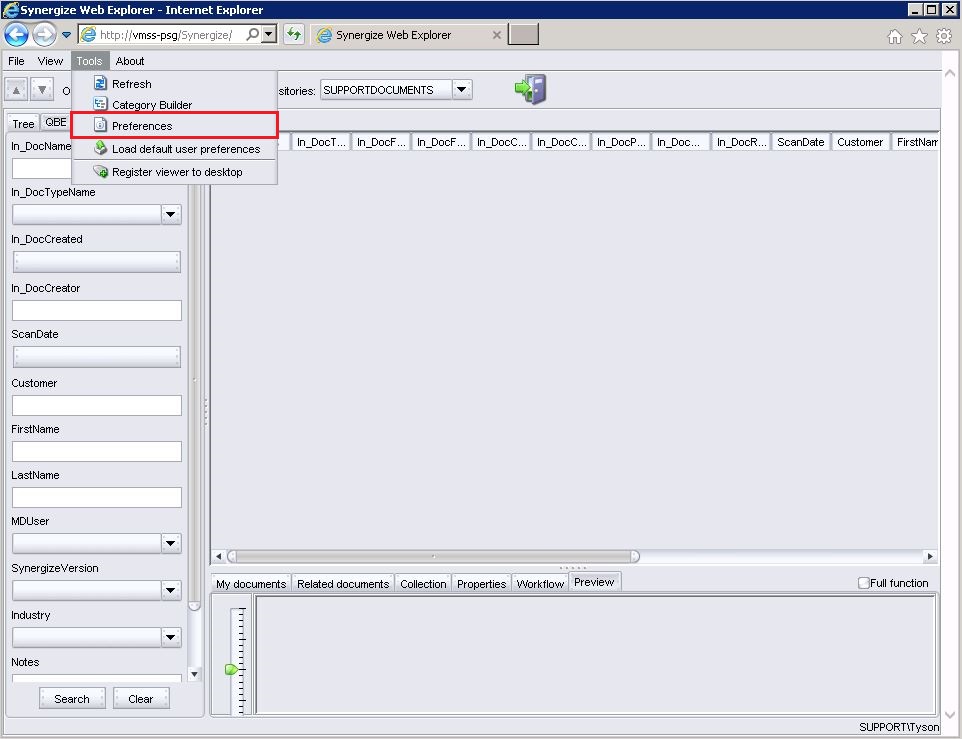Click the browser refresh/compatibility icon

(294, 34)
